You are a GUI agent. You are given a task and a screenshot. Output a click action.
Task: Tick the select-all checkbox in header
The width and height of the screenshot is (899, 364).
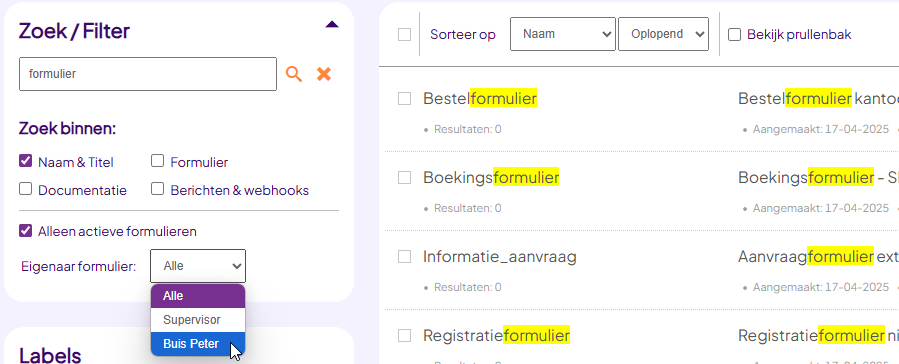pos(404,35)
